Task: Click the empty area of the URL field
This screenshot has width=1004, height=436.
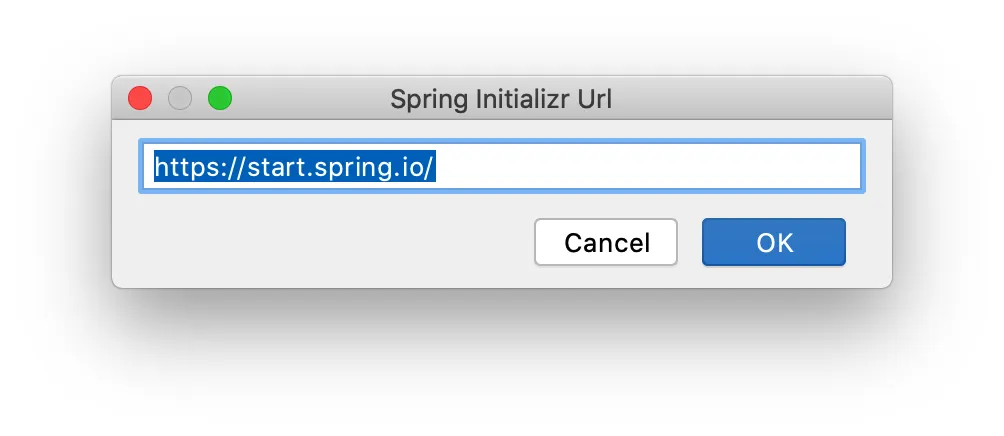Action: click(647, 166)
